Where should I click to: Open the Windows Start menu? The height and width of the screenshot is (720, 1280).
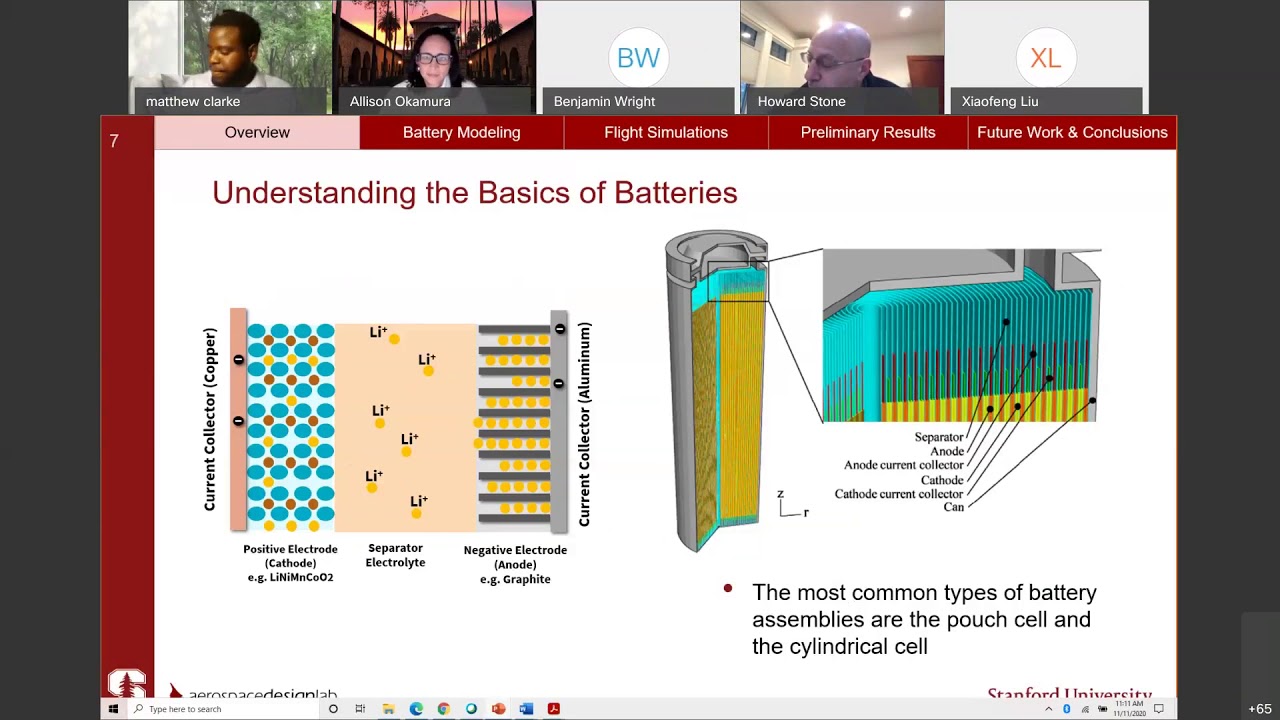click(113, 709)
